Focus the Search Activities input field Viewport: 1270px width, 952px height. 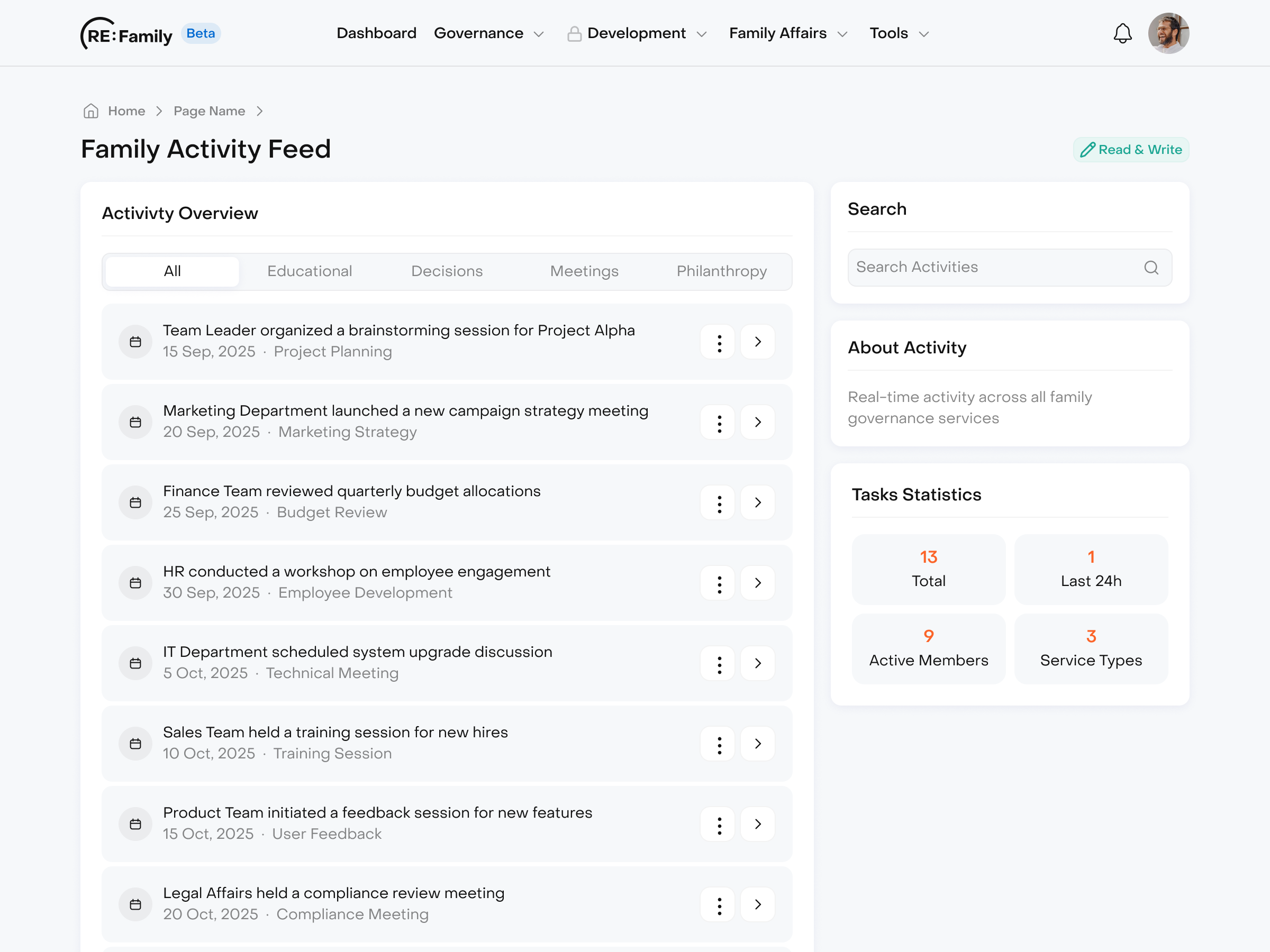(993, 268)
